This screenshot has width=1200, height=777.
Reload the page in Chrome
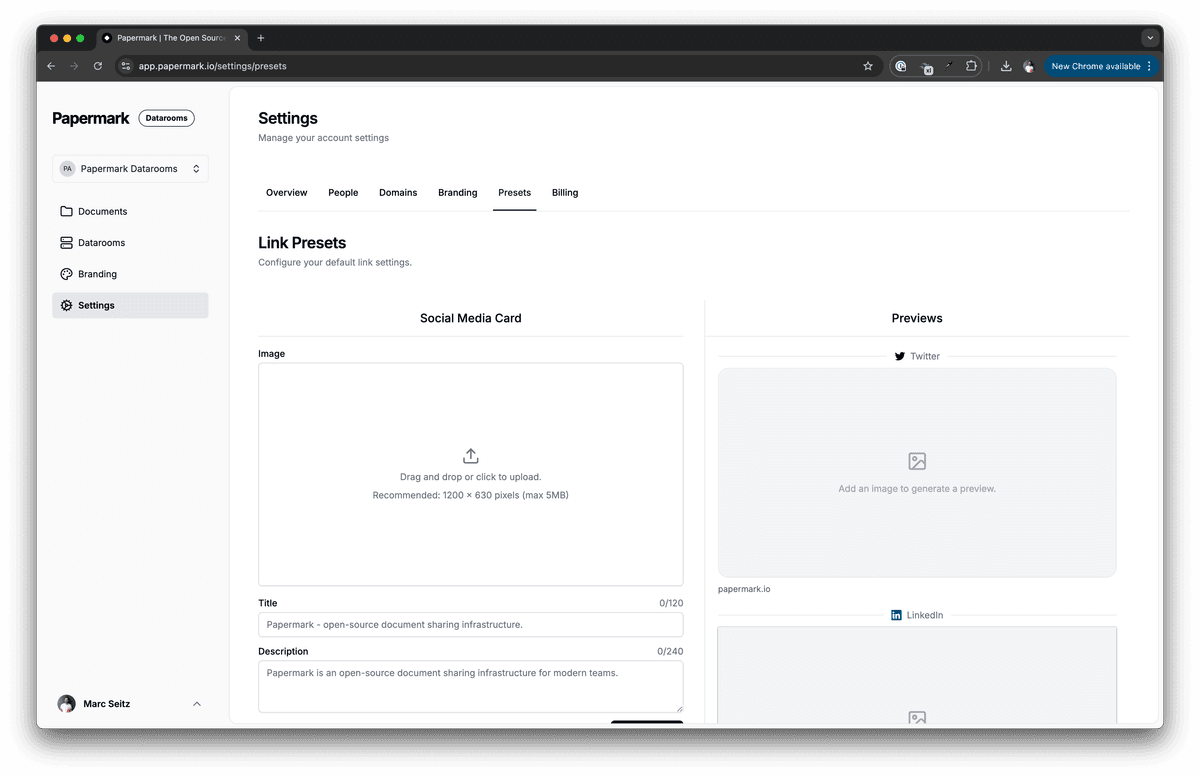(x=98, y=66)
